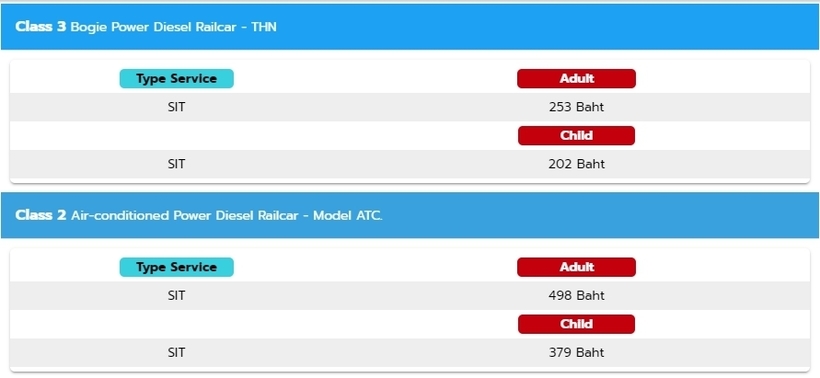Click the bold 'Class 3' label text
This screenshot has height=378, width=820.
pos(41,27)
